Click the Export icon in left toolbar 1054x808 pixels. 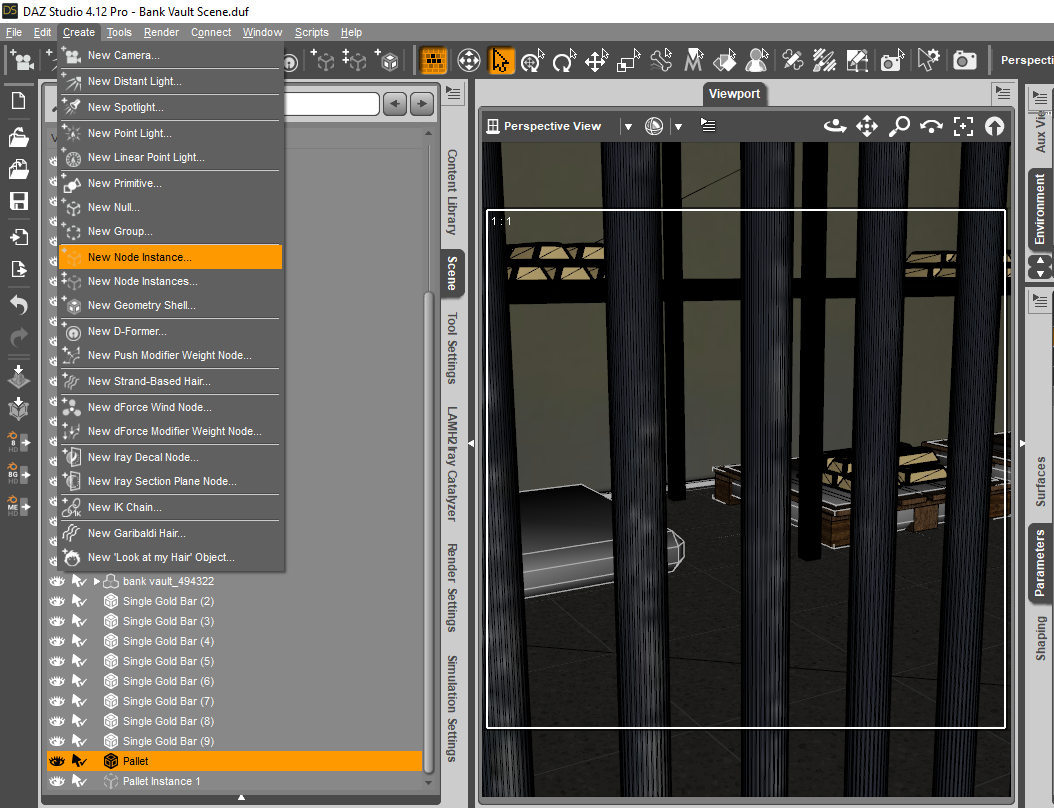tap(18, 269)
